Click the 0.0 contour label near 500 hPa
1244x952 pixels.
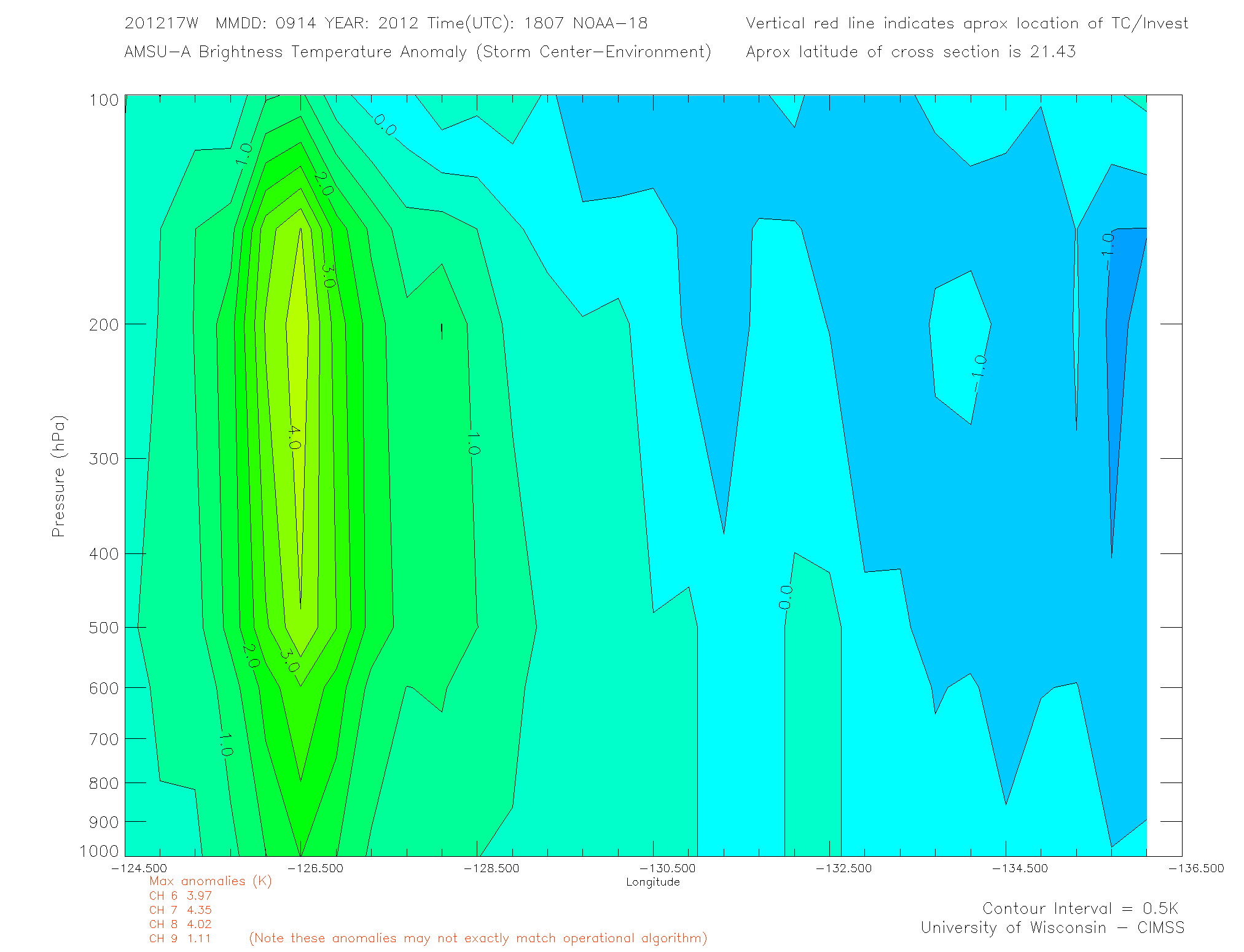(x=785, y=597)
